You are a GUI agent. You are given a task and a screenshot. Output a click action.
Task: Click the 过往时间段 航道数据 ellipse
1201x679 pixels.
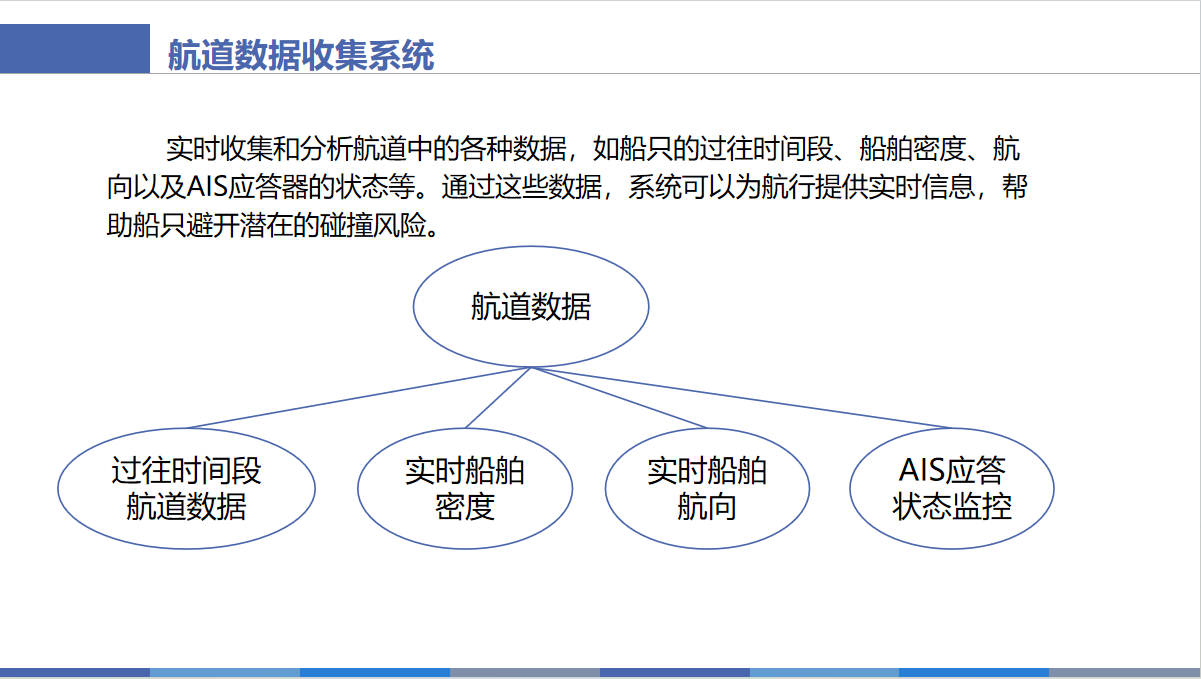186,489
